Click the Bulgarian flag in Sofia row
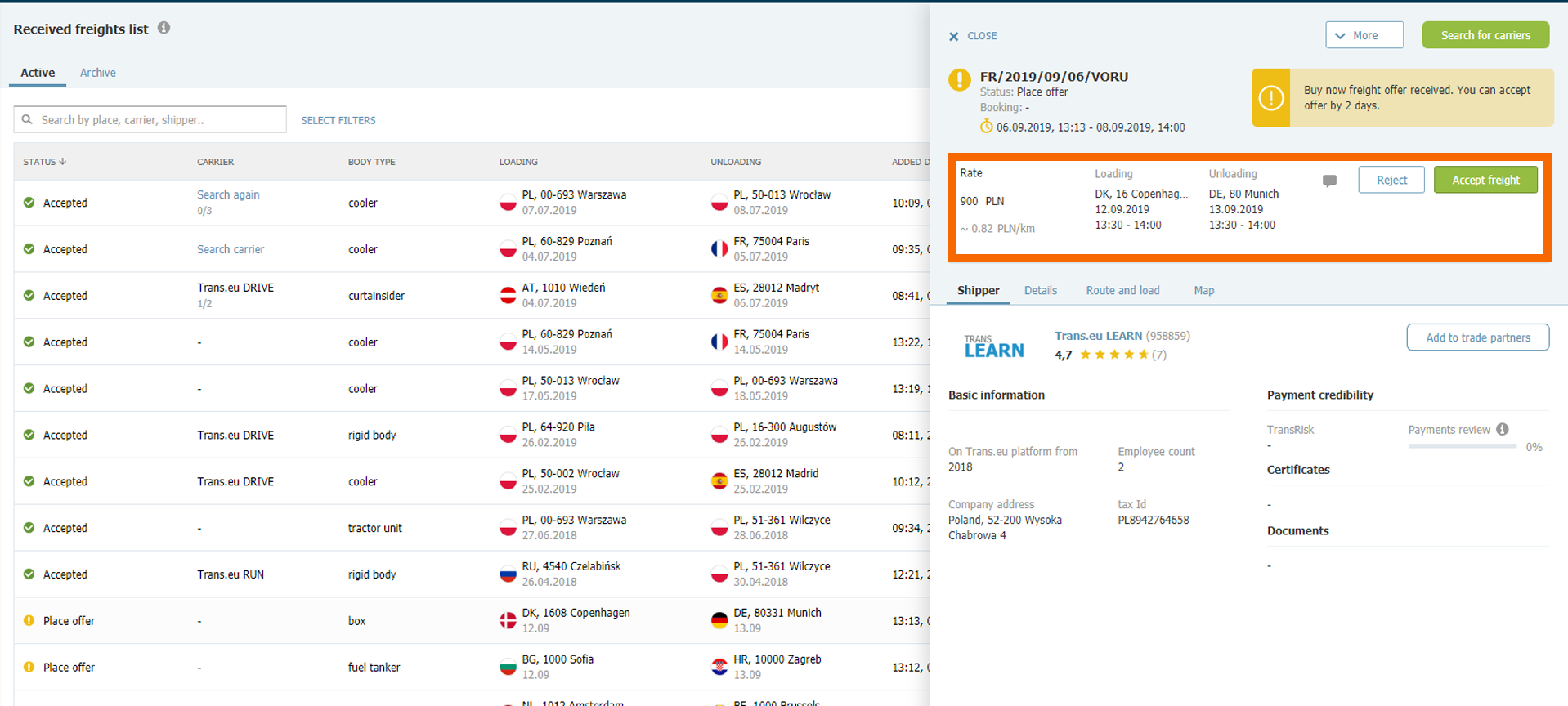The height and width of the screenshot is (706, 1568). (508, 667)
